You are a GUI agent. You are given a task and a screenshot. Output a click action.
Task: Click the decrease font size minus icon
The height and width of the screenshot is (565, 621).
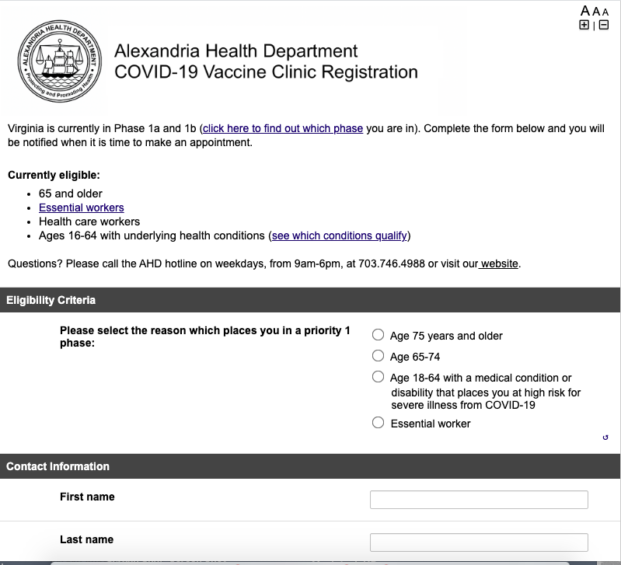click(603, 24)
